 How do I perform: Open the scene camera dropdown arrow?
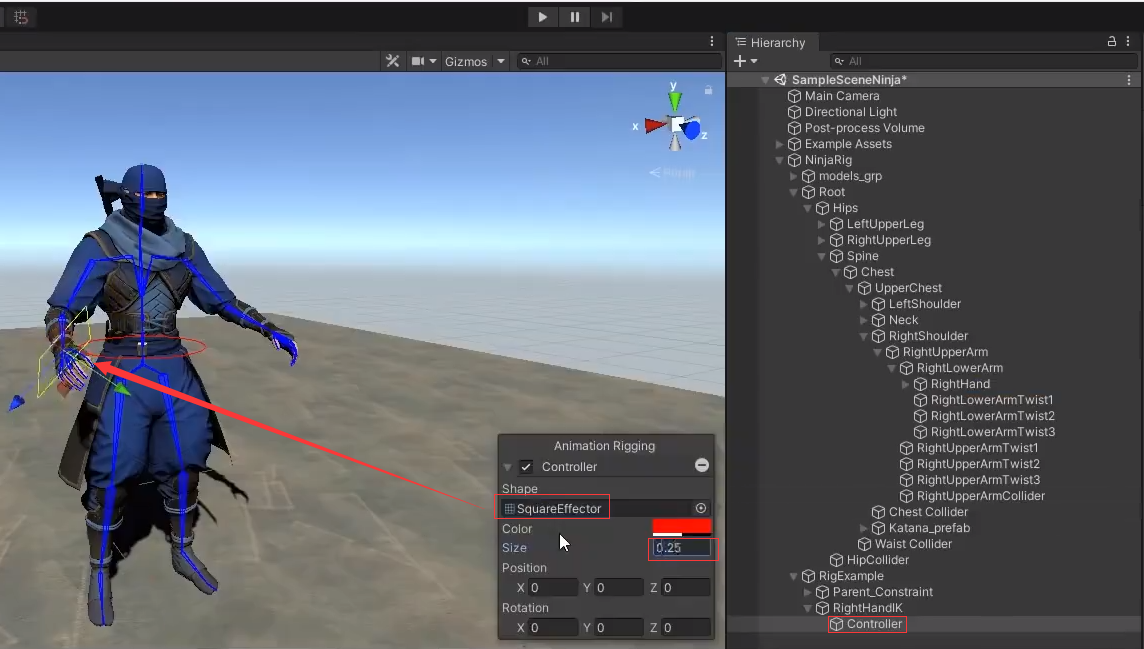tap(433, 61)
